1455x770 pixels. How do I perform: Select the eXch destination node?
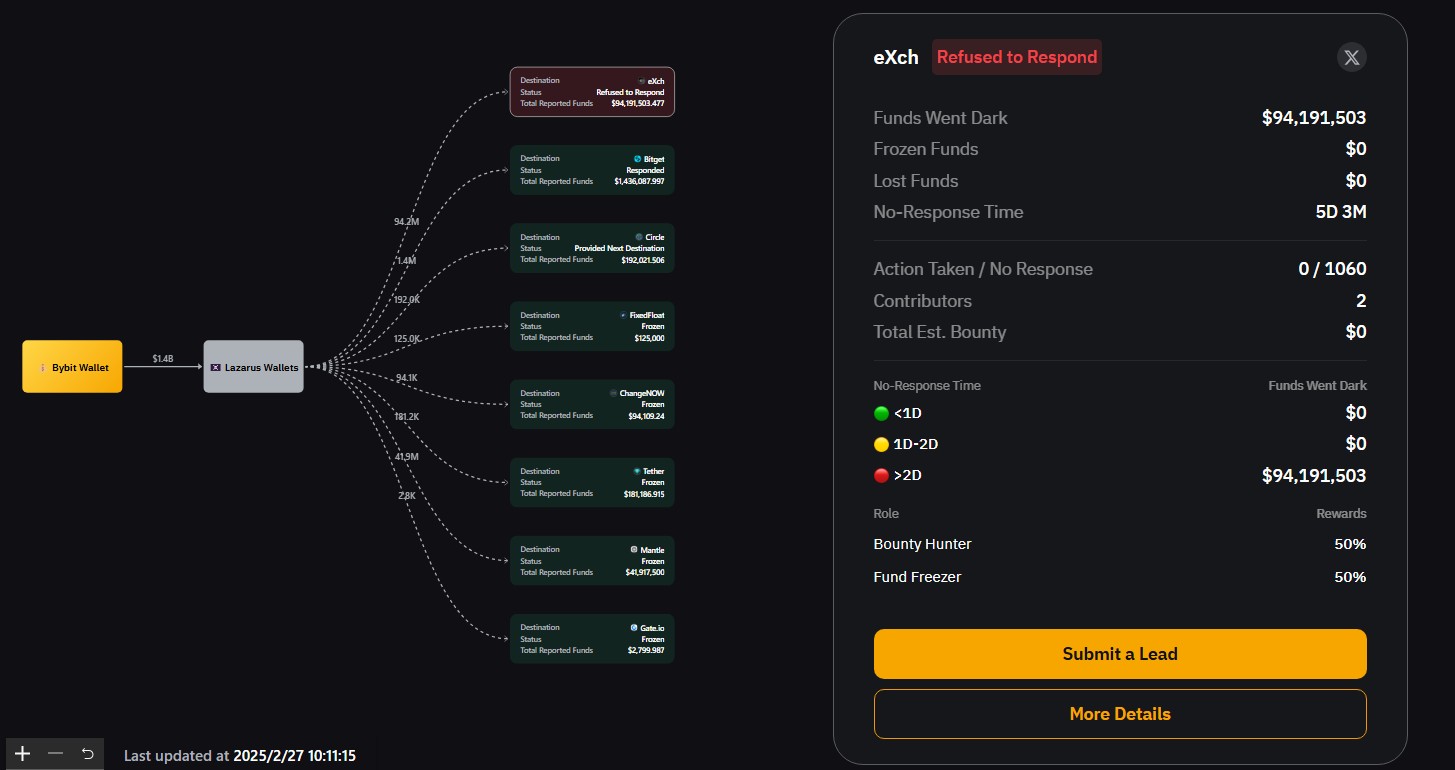[592, 92]
